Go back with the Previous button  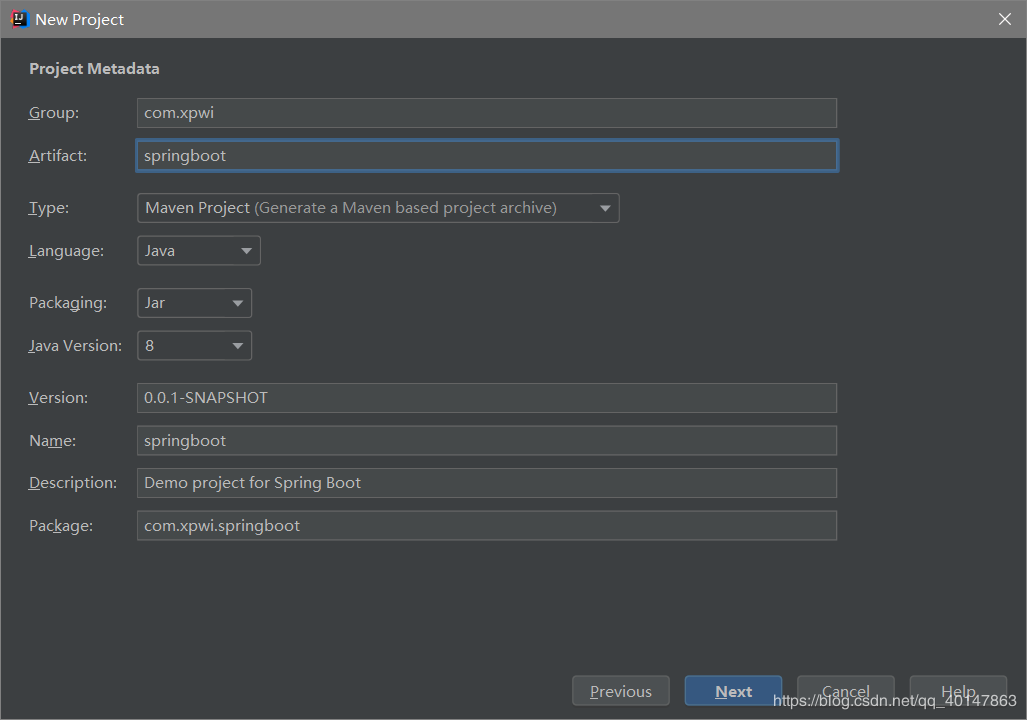click(x=620, y=691)
